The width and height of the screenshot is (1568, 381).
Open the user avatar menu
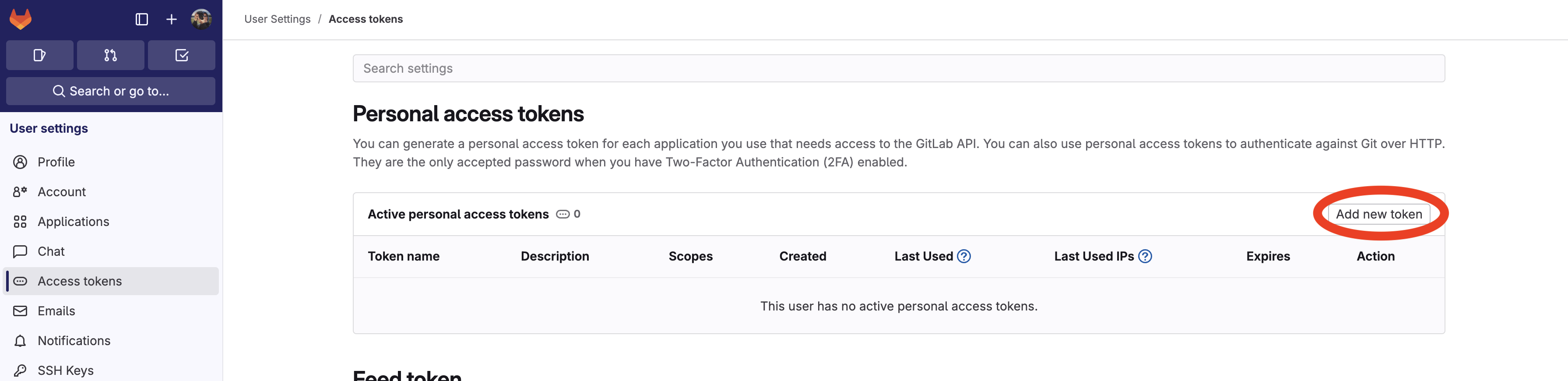[x=201, y=19]
